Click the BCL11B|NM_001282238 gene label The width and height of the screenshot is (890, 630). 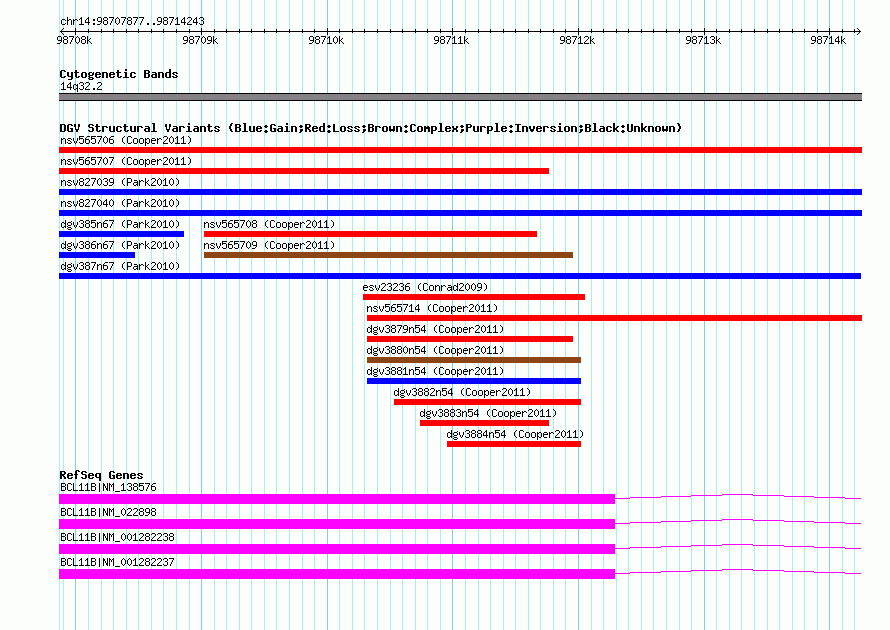117,537
